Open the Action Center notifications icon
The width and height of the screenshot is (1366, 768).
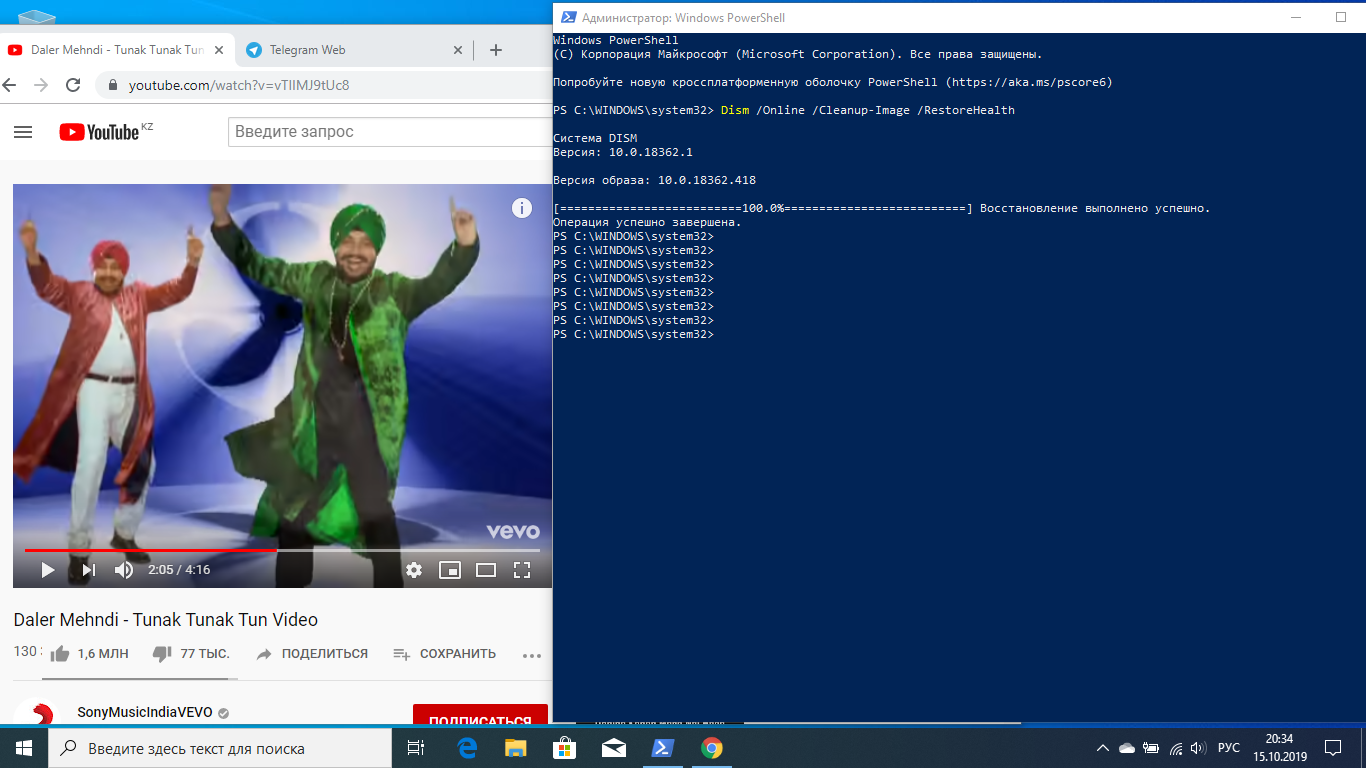pyautogui.click(x=1333, y=748)
